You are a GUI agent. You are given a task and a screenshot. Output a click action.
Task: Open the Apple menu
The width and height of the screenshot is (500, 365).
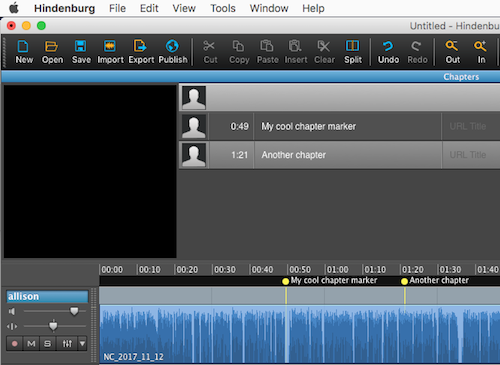[x=14, y=8]
